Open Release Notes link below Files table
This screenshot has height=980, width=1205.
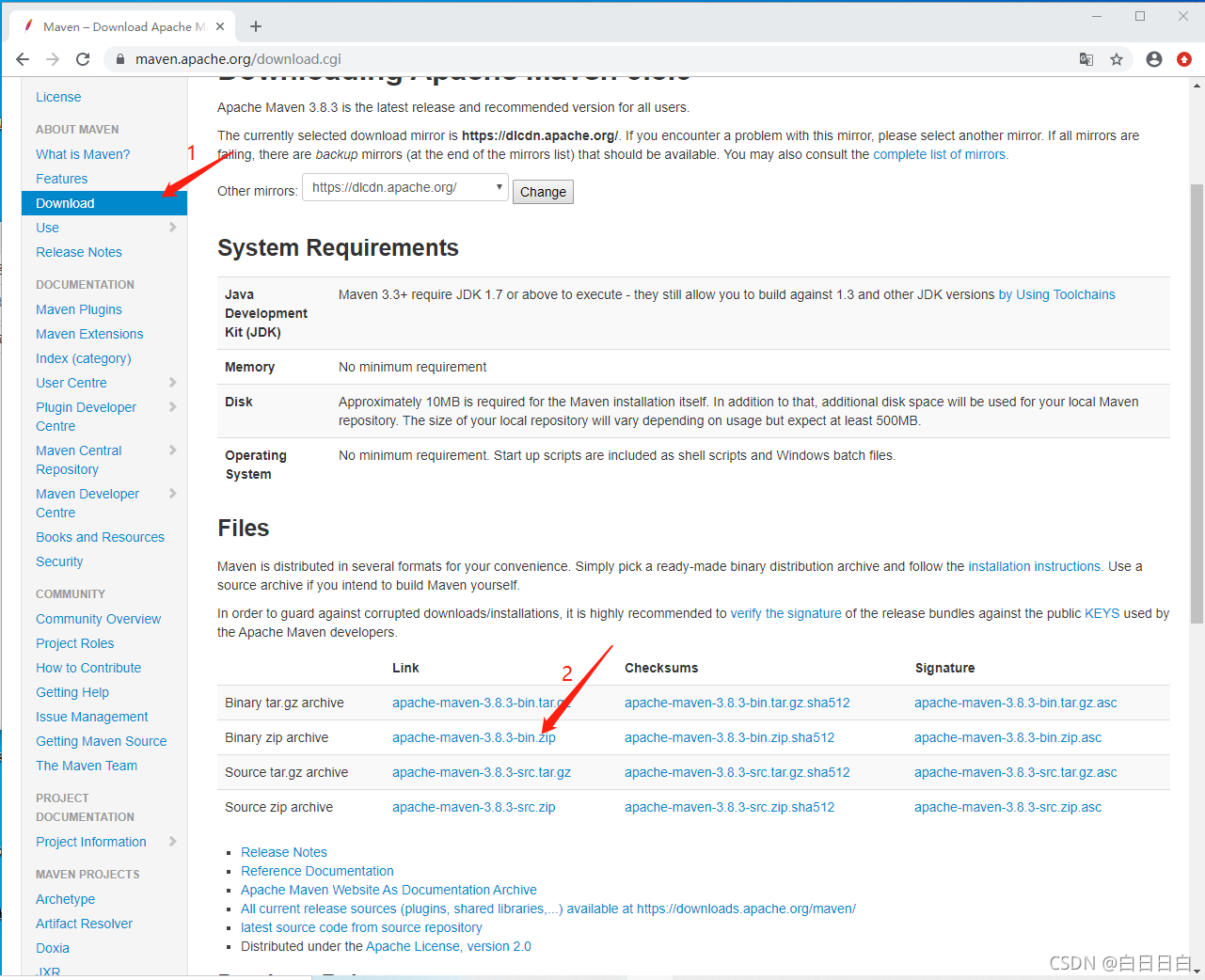tap(284, 852)
